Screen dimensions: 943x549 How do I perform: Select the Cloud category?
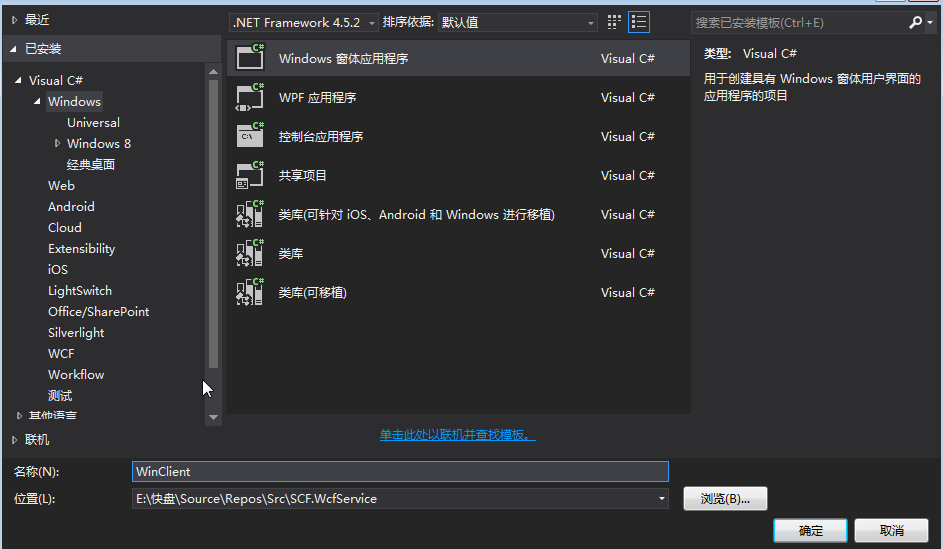coord(64,227)
